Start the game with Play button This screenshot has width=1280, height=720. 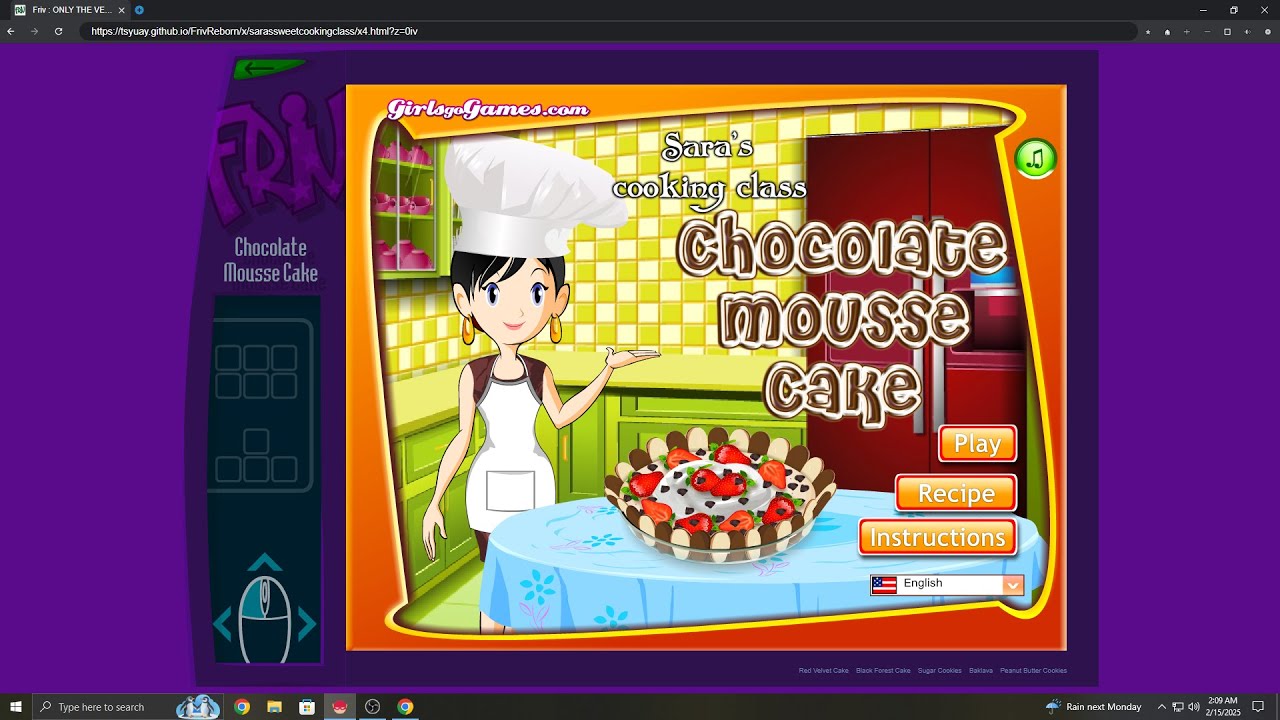[x=977, y=444]
